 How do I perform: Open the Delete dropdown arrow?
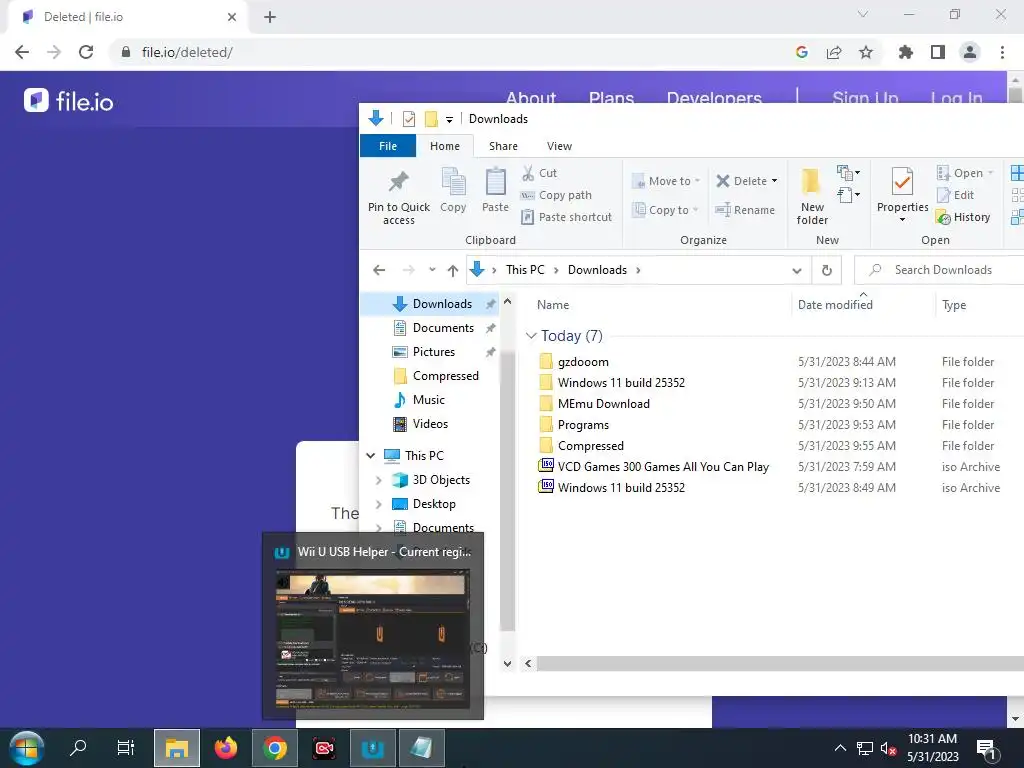tap(775, 181)
